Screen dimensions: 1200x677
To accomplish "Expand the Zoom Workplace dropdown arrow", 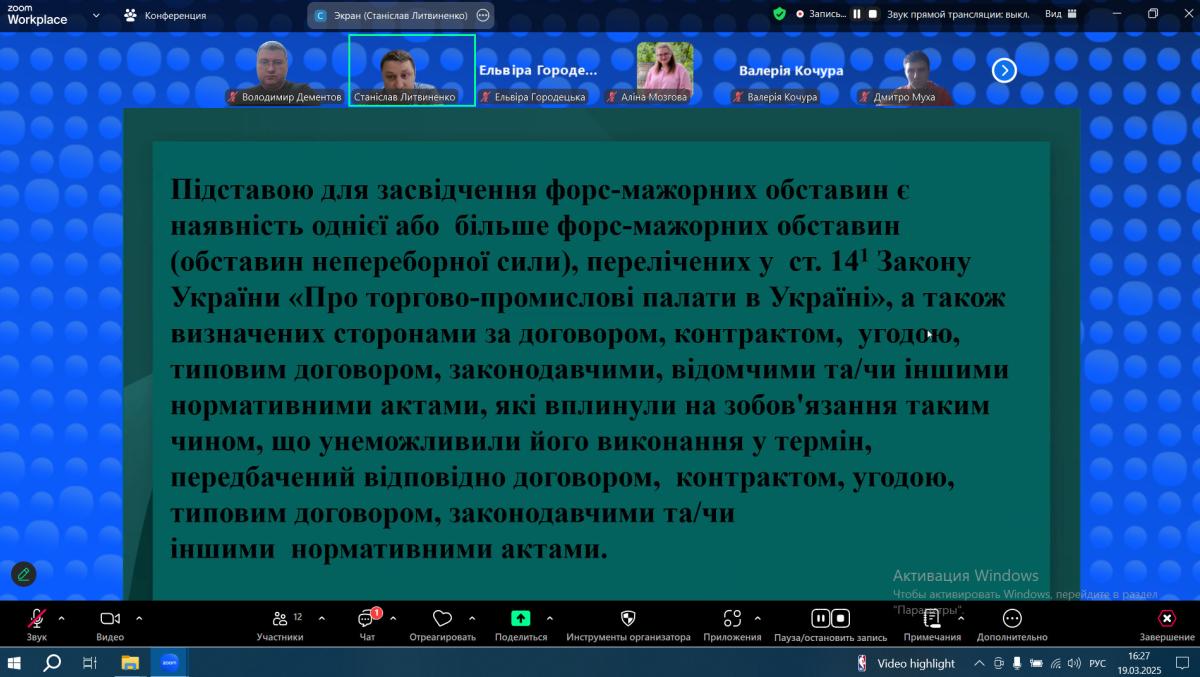I will pos(96,15).
